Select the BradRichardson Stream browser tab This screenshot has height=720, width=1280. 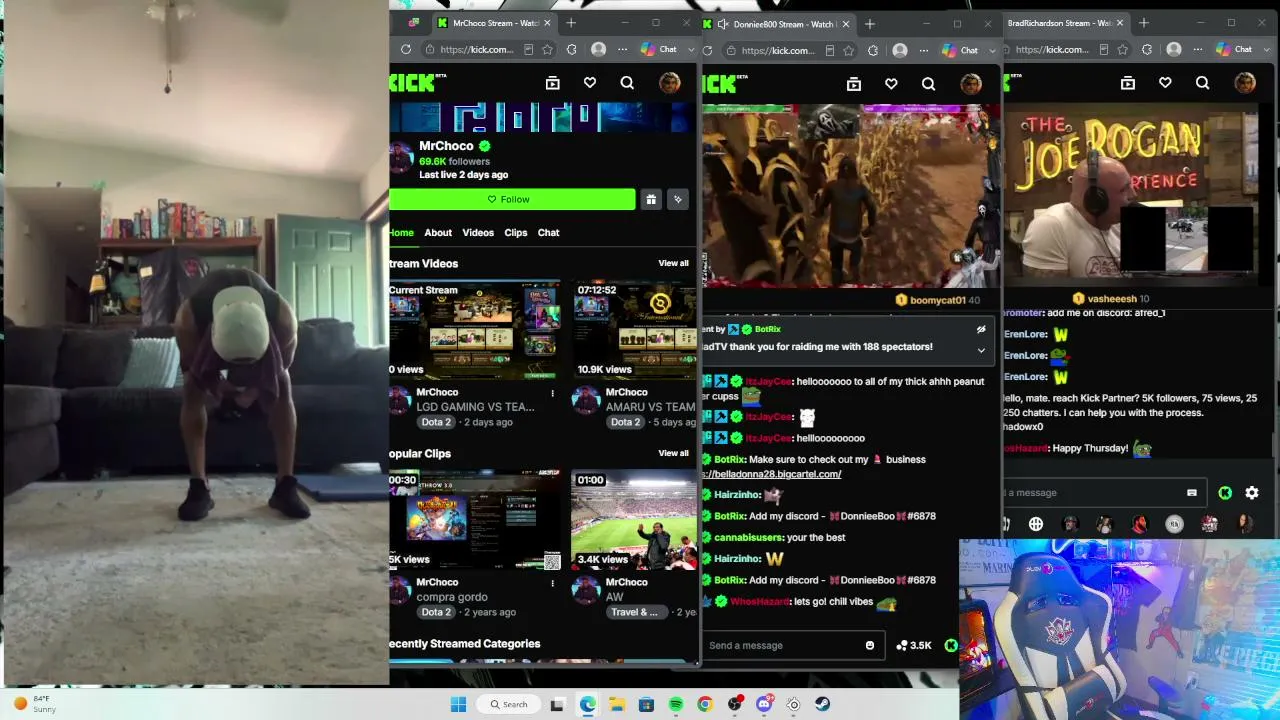click(1065, 23)
